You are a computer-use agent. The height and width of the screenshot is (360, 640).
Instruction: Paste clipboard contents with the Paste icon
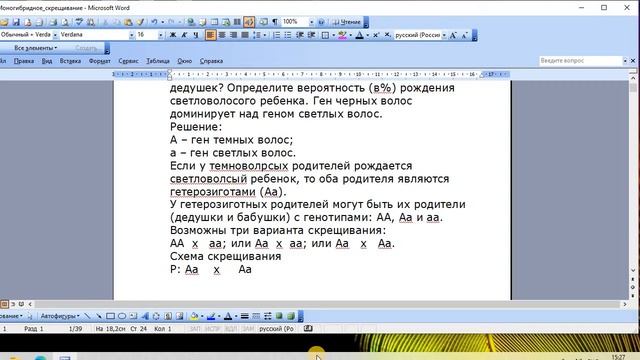[128, 22]
